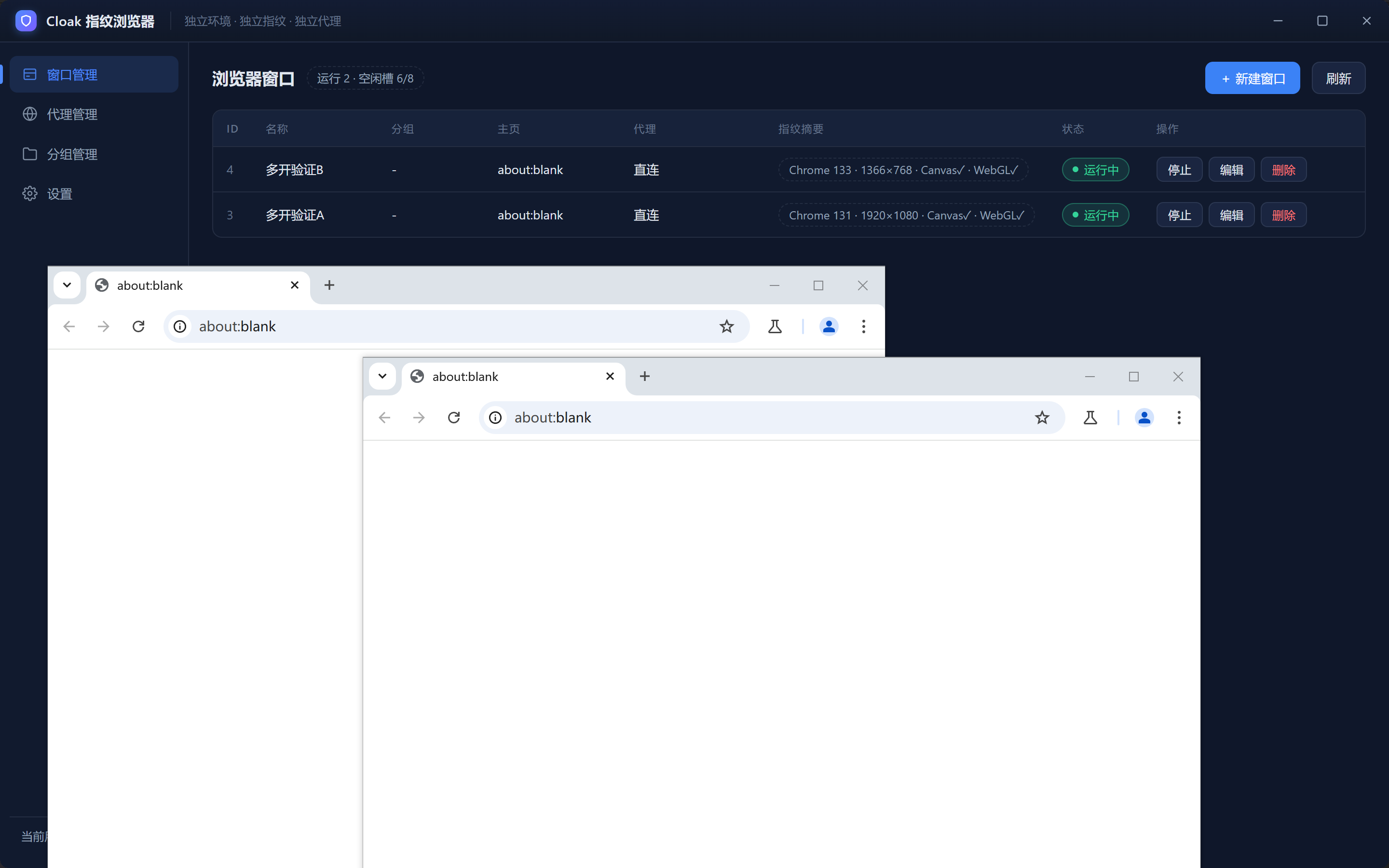Click the 运行 2 · 空闲槽 6/8 badge
This screenshot has height=868, width=1389.
coord(365,78)
